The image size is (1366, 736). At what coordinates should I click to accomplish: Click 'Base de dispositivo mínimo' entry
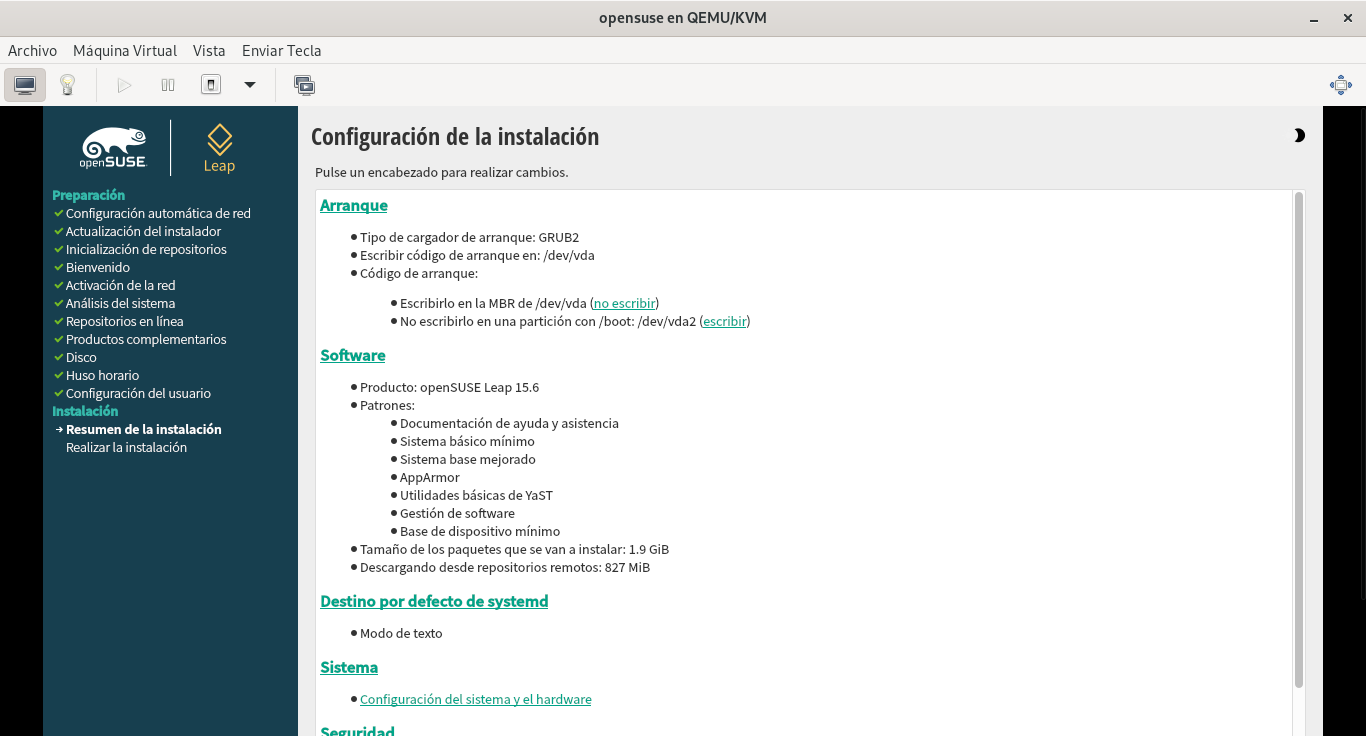[480, 531]
